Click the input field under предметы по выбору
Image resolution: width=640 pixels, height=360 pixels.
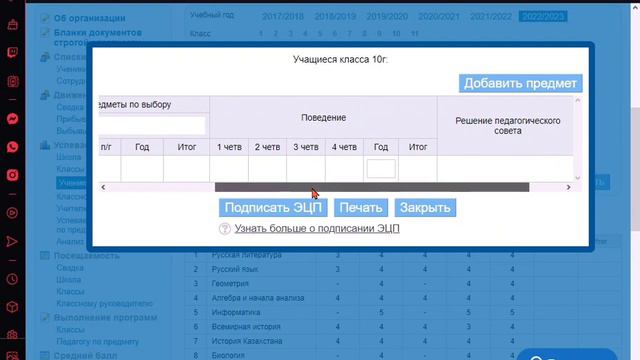152,126
